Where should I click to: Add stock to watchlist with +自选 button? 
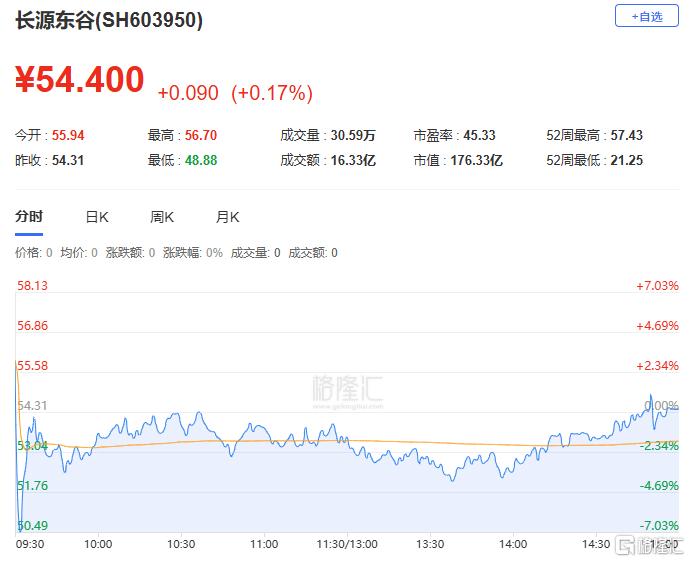pos(646,16)
